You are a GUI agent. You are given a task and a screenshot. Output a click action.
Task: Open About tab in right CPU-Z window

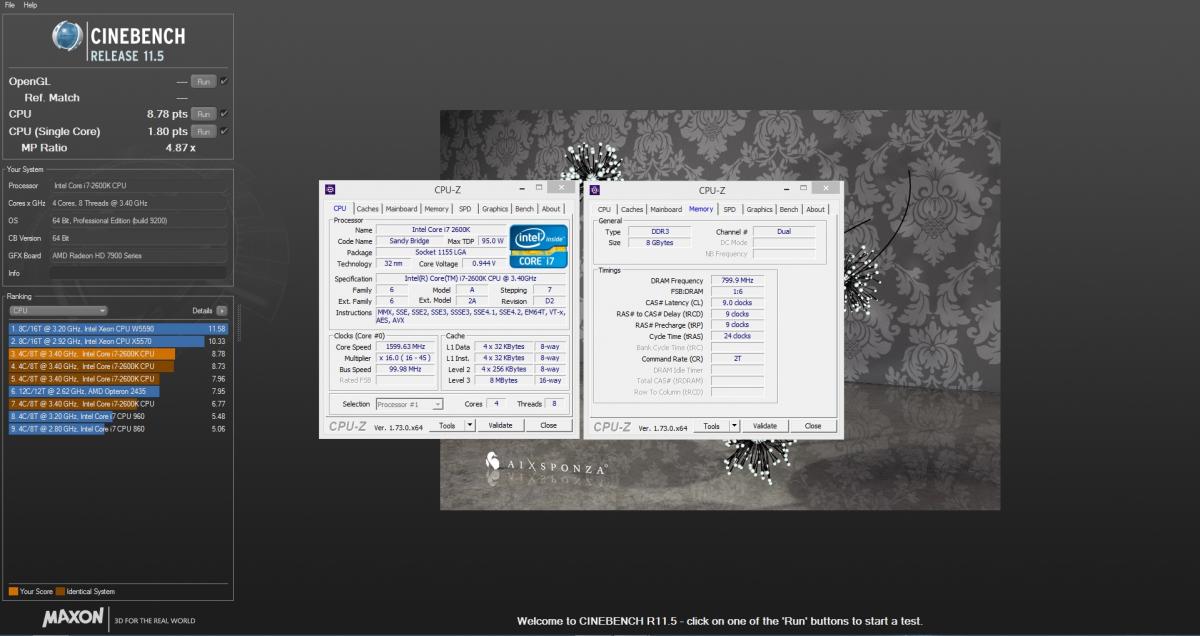pos(816,209)
